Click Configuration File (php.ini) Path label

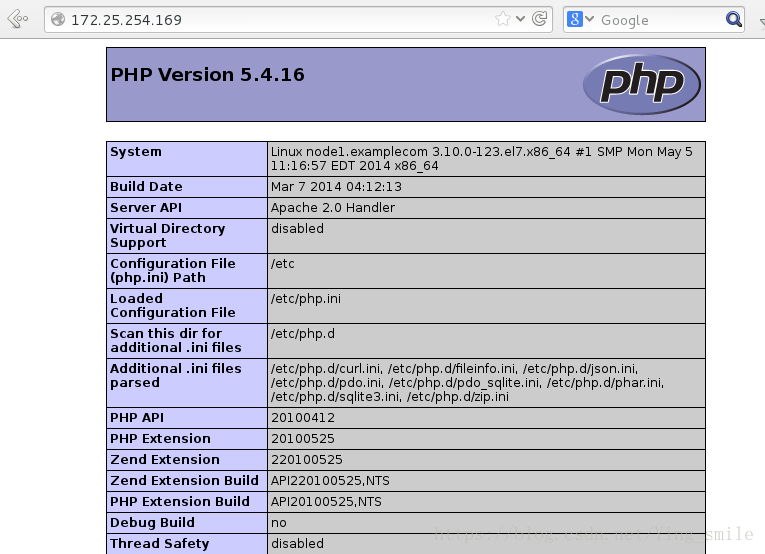[173, 271]
